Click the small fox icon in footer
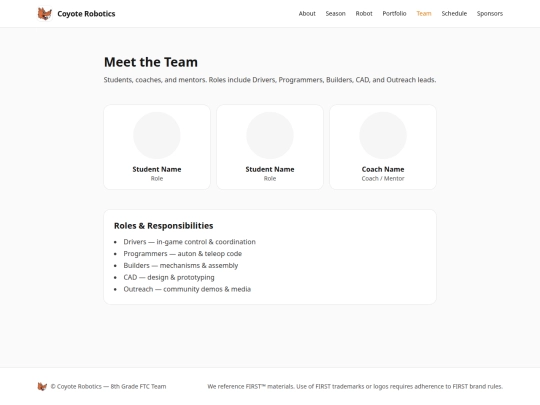The height and width of the screenshot is (405, 540). (42, 386)
